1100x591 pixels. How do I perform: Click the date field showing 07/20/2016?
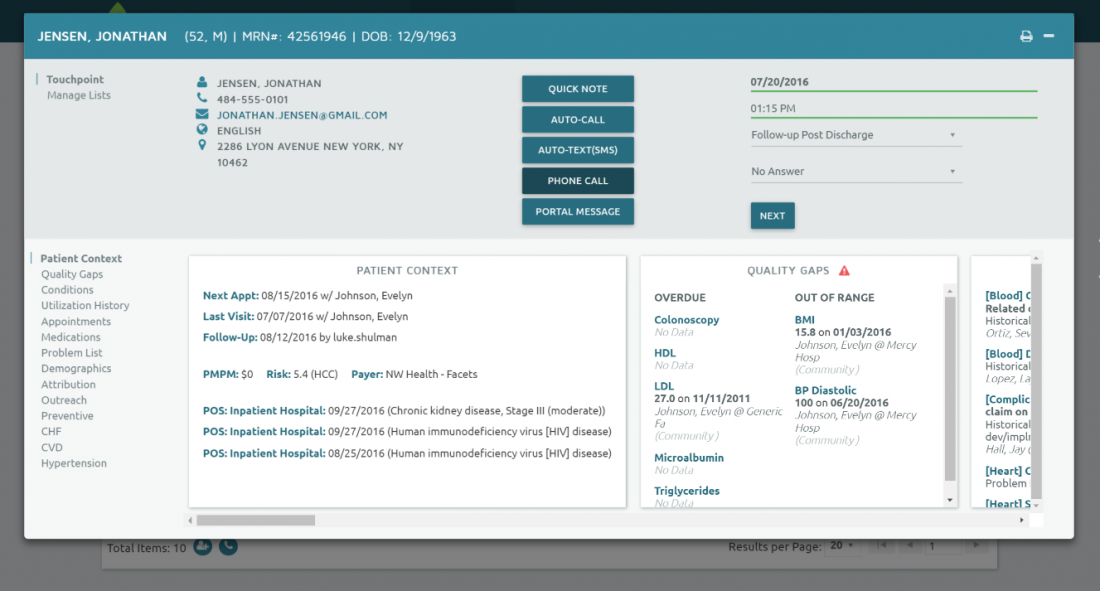pyautogui.click(x=893, y=82)
